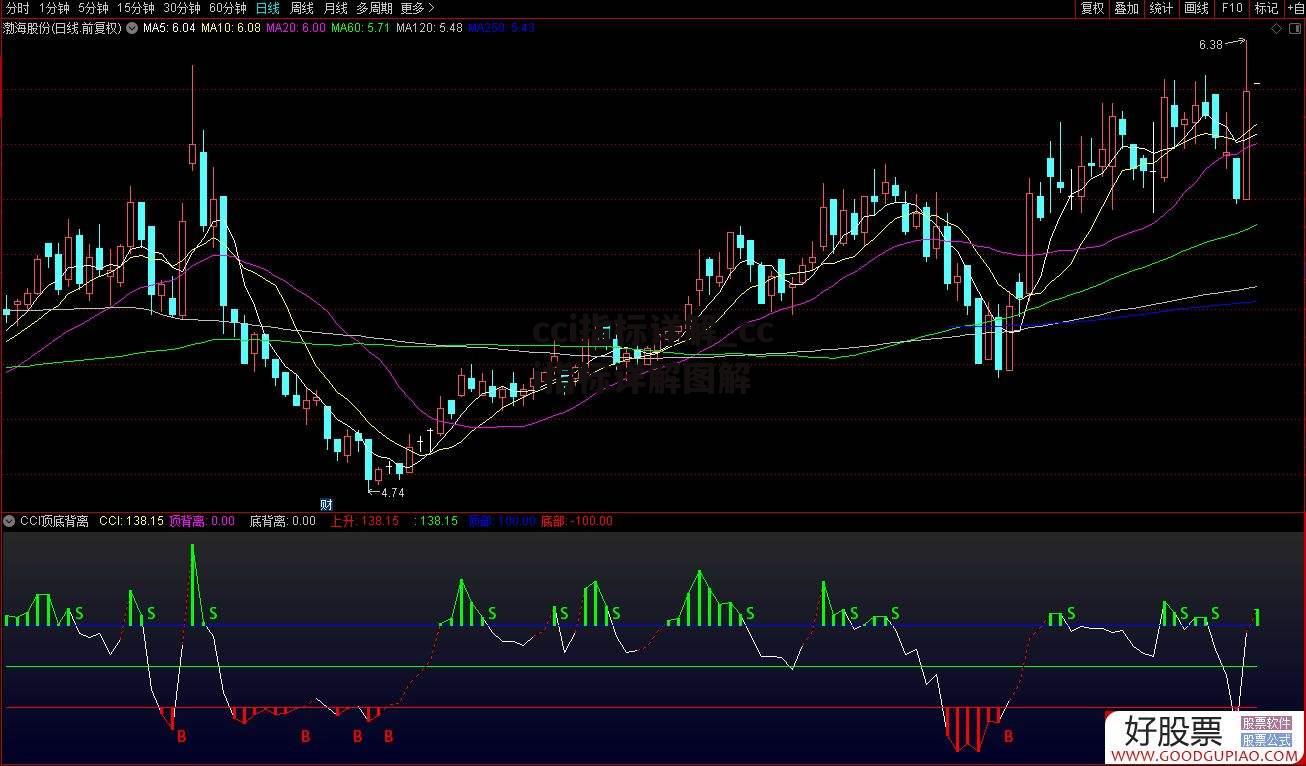Click the MA250: 5.43 indicator value

click(501, 28)
